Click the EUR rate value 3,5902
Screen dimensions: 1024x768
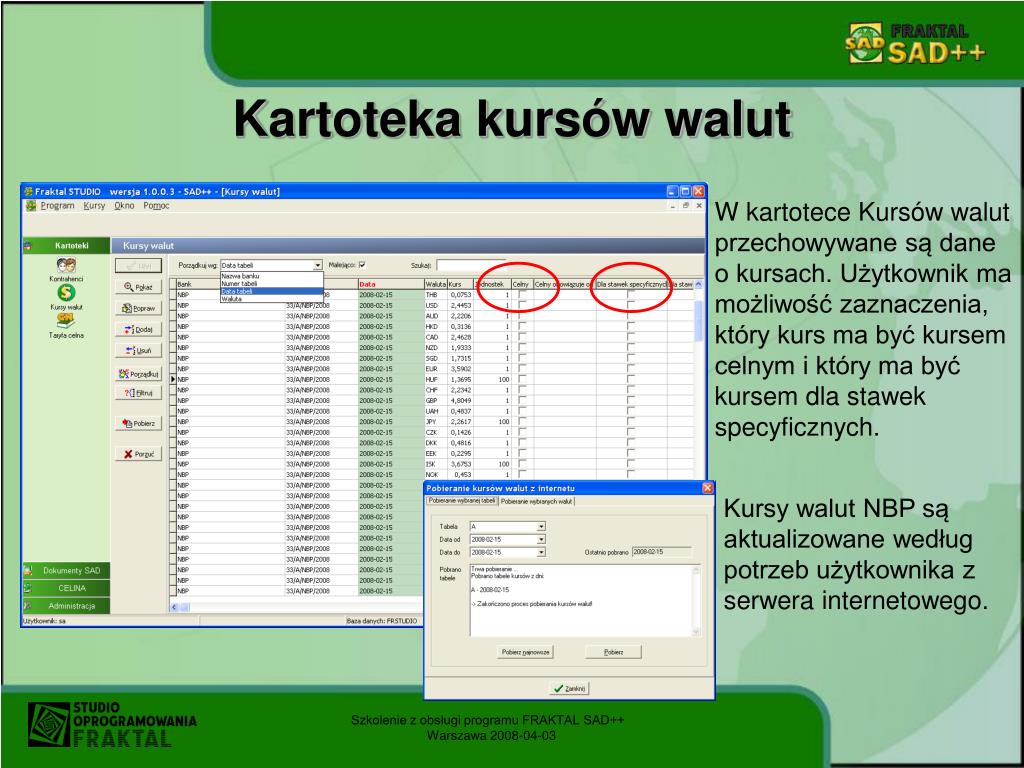coord(461,369)
